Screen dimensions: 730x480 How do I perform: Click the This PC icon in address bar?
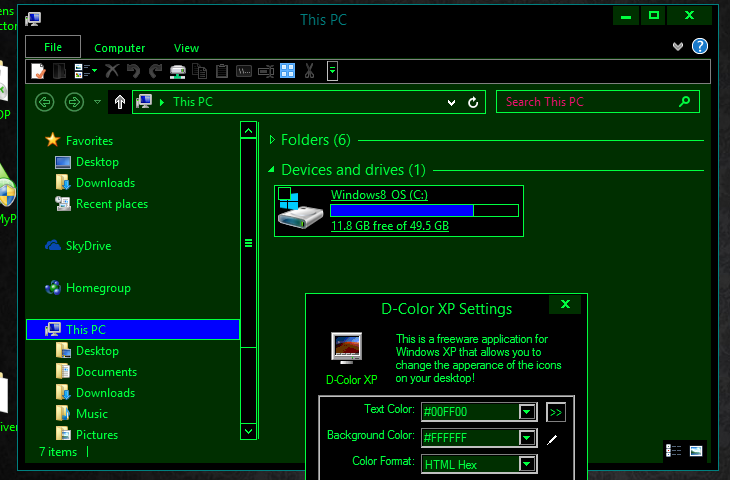pyautogui.click(x=144, y=101)
